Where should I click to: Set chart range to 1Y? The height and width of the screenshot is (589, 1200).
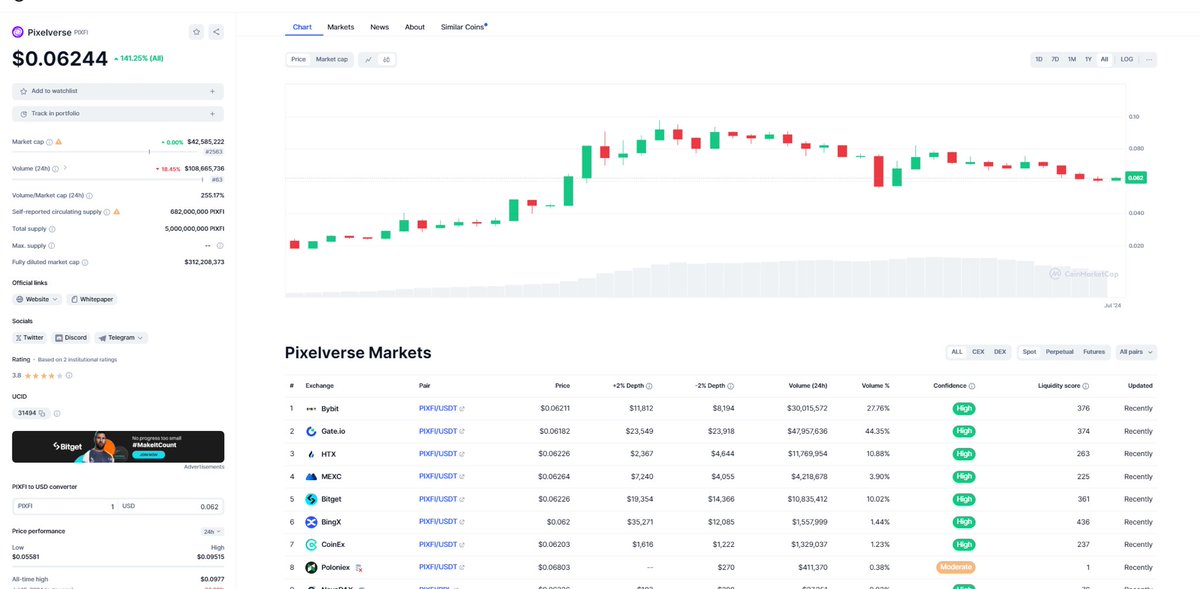click(x=1088, y=60)
